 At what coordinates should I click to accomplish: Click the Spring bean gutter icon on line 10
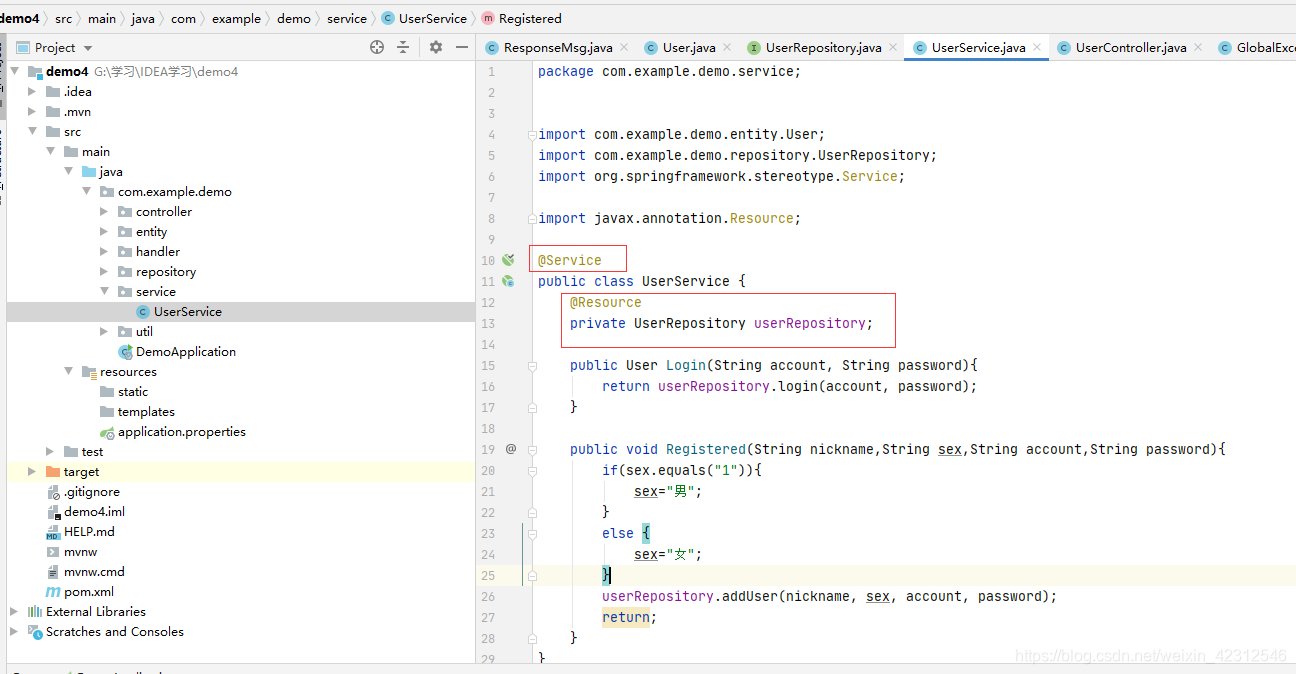point(509,260)
